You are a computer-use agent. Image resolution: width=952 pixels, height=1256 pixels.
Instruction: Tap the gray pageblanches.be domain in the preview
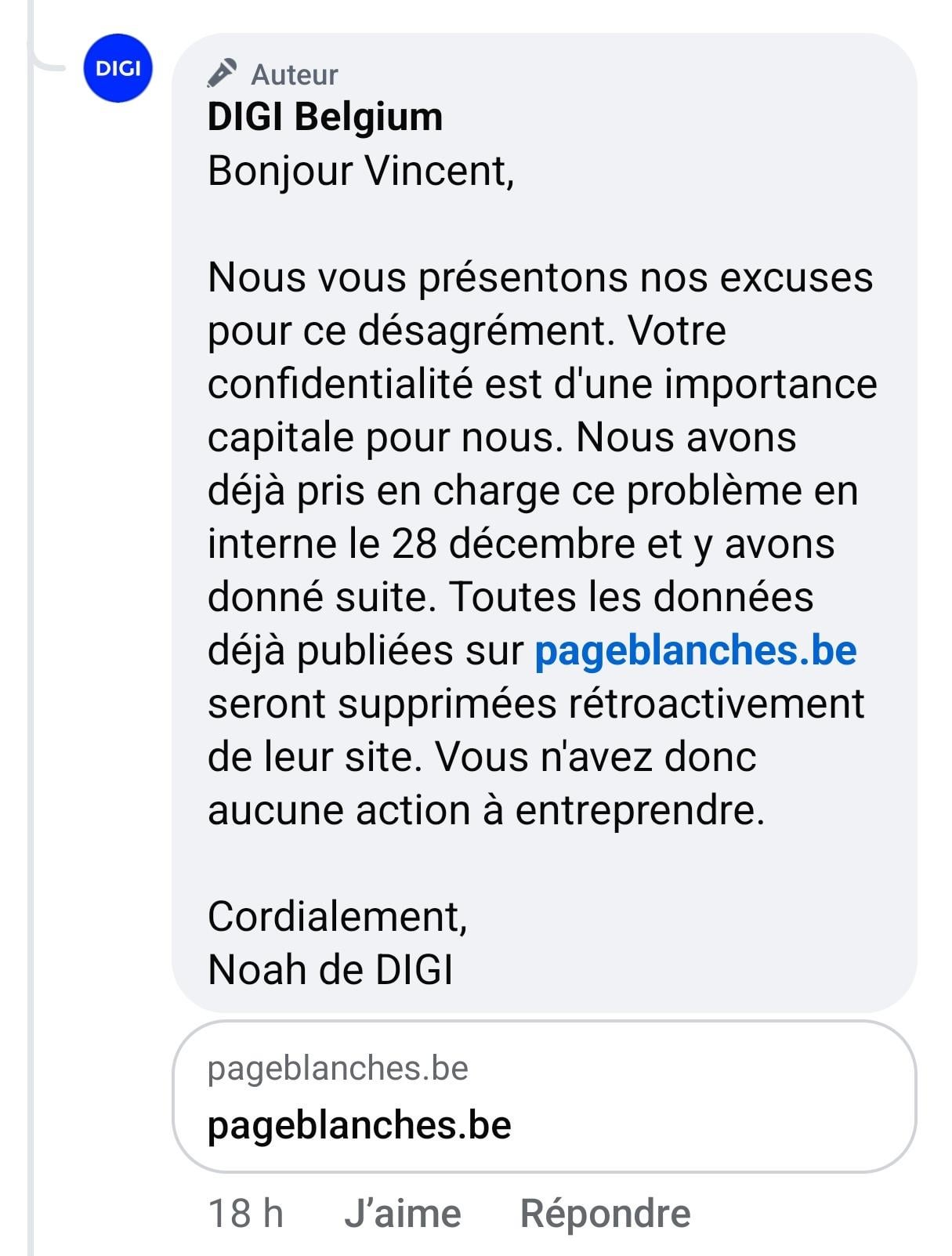(338, 1069)
